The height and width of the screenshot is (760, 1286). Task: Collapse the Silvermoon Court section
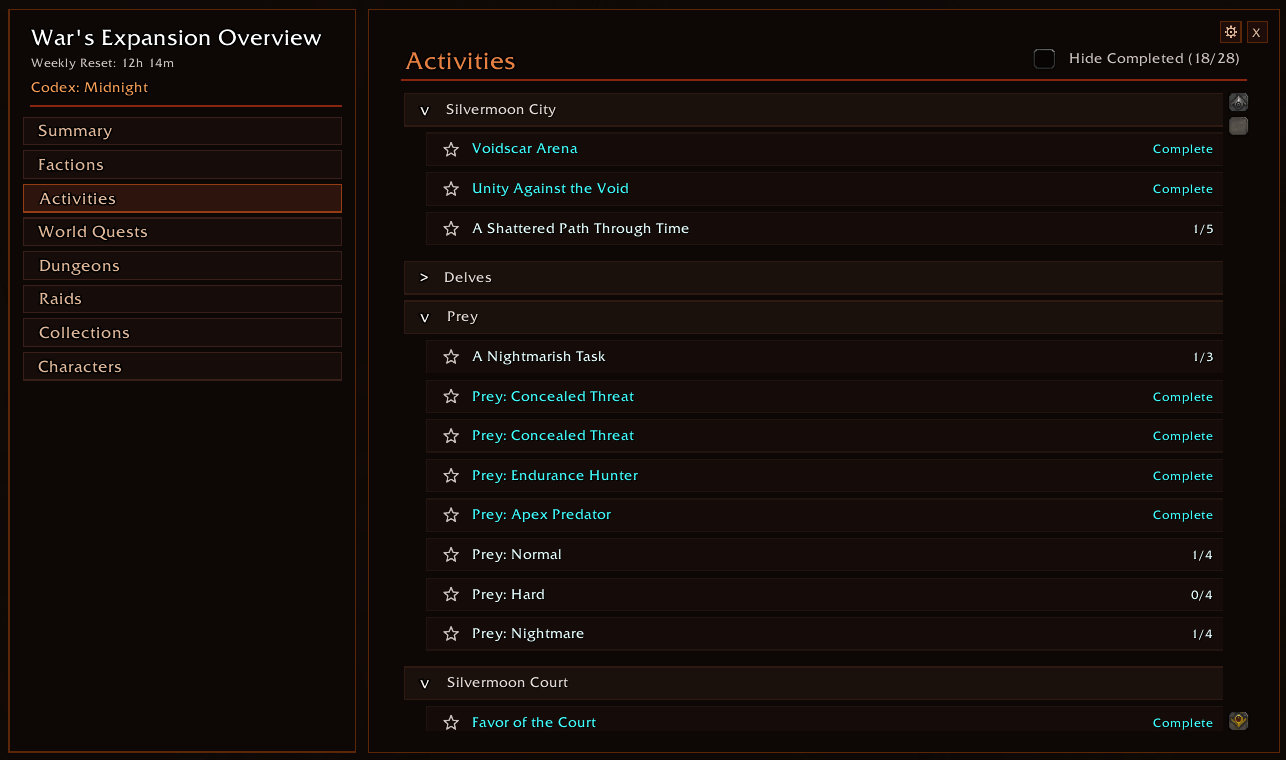(x=813, y=683)
